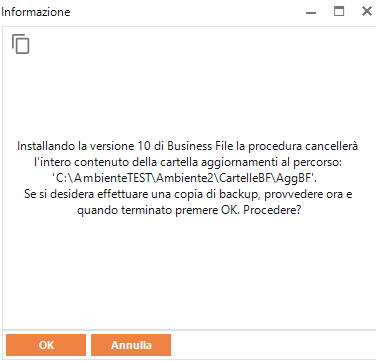Close the Informazione dialog
The width and height of the screenshot is (376, 361).
coord(367,11)
